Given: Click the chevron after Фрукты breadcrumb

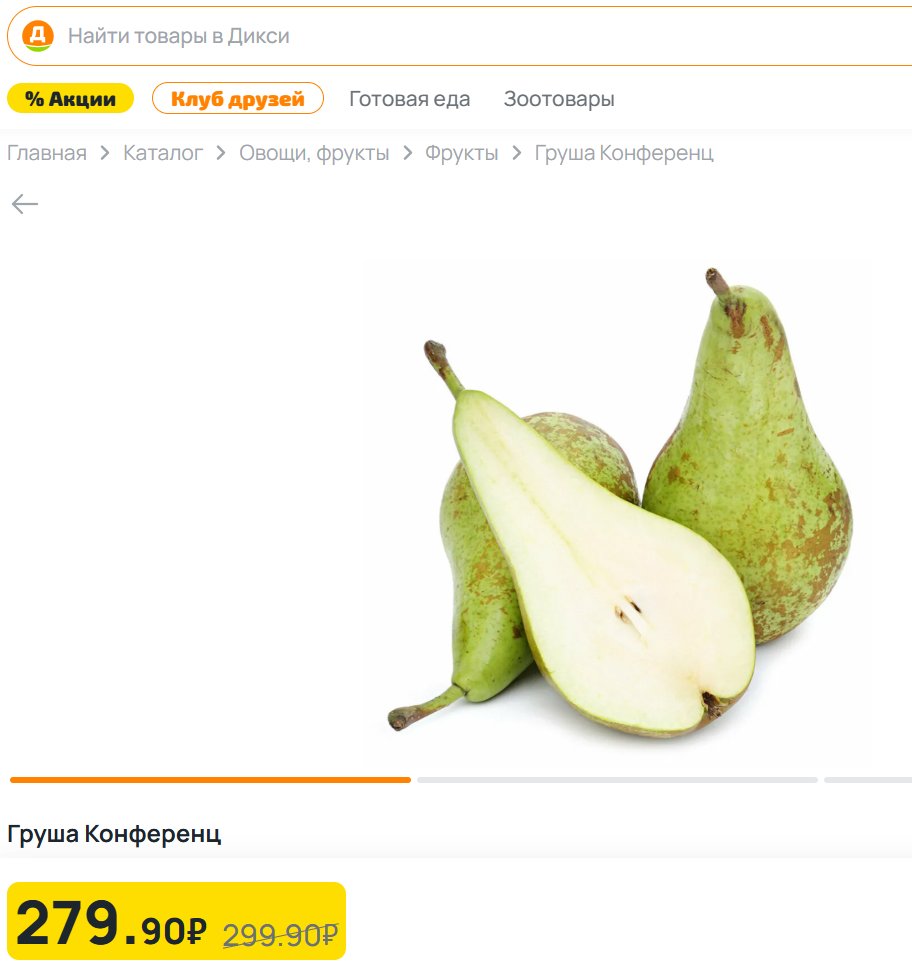Looking at the screenshot, I should pyautogui.click(x=517, y=152).
